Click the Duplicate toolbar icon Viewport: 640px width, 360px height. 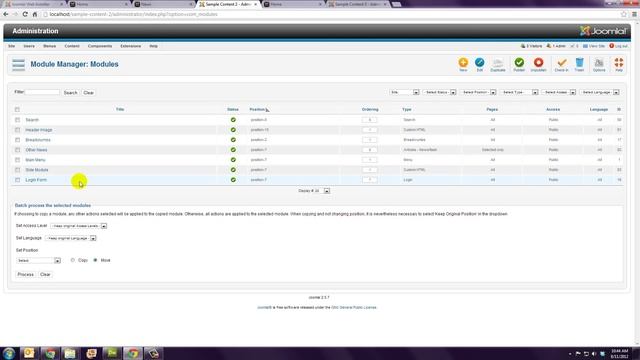(x=498, y=64)
